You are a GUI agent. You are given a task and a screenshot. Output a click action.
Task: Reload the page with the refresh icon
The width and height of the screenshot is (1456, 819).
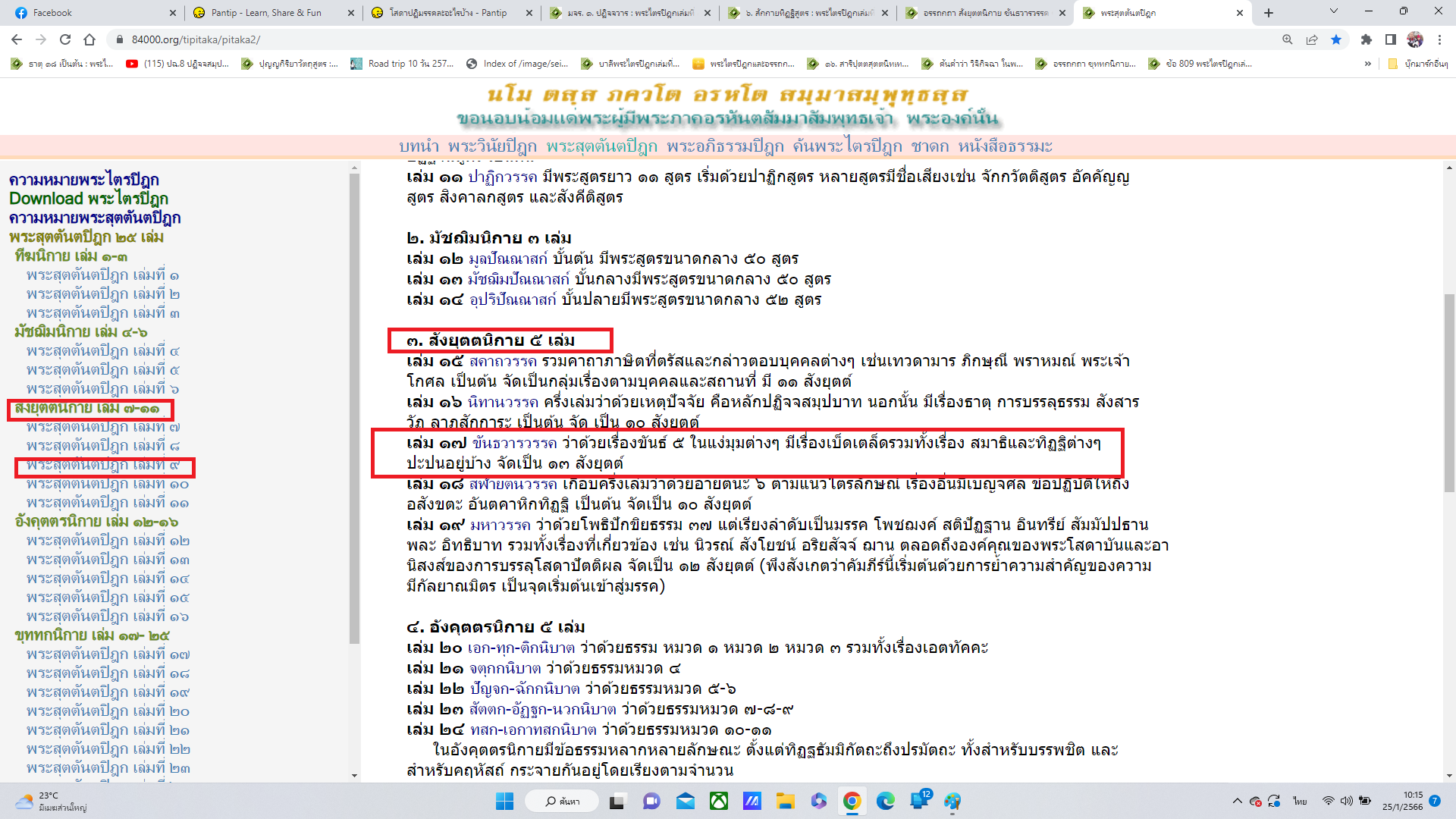click(65, 39)
